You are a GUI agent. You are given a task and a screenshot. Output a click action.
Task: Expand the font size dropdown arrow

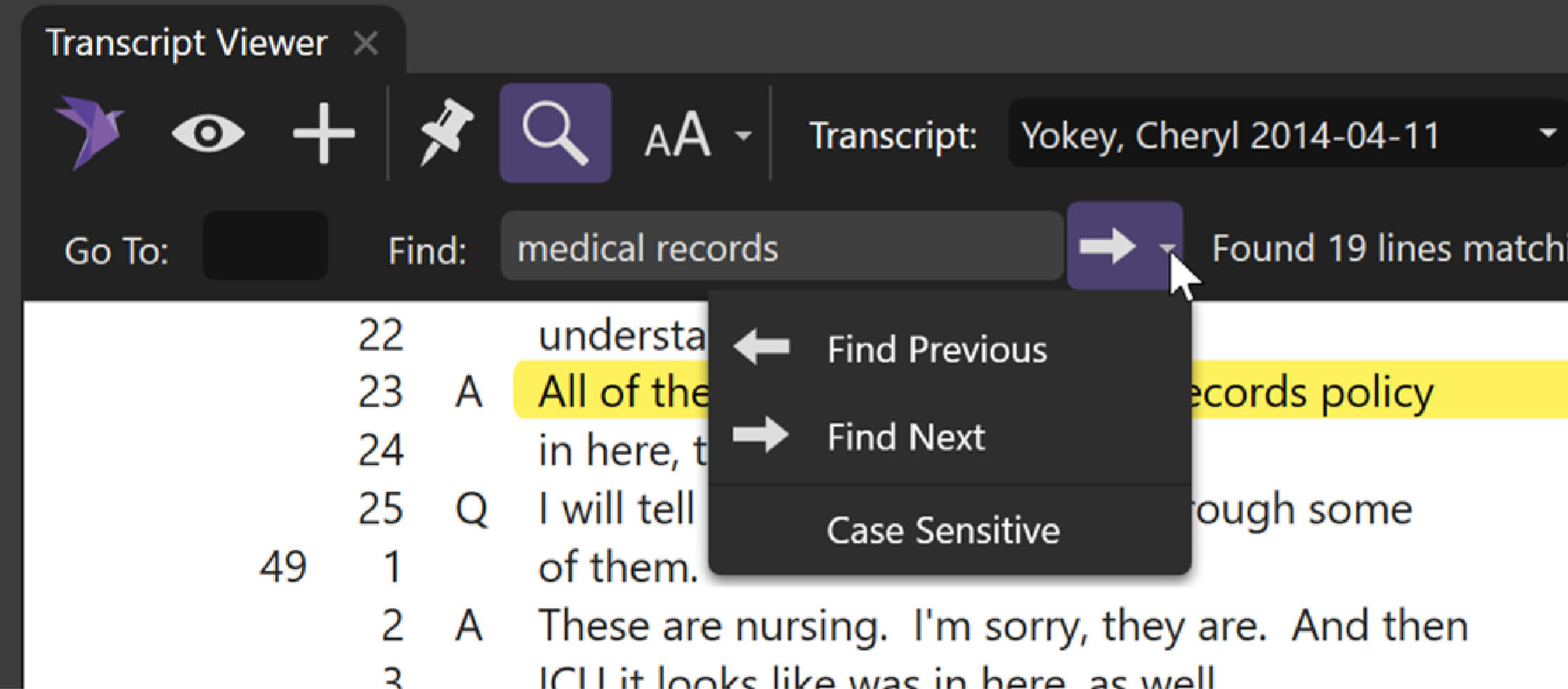click(x=743, y=134)
